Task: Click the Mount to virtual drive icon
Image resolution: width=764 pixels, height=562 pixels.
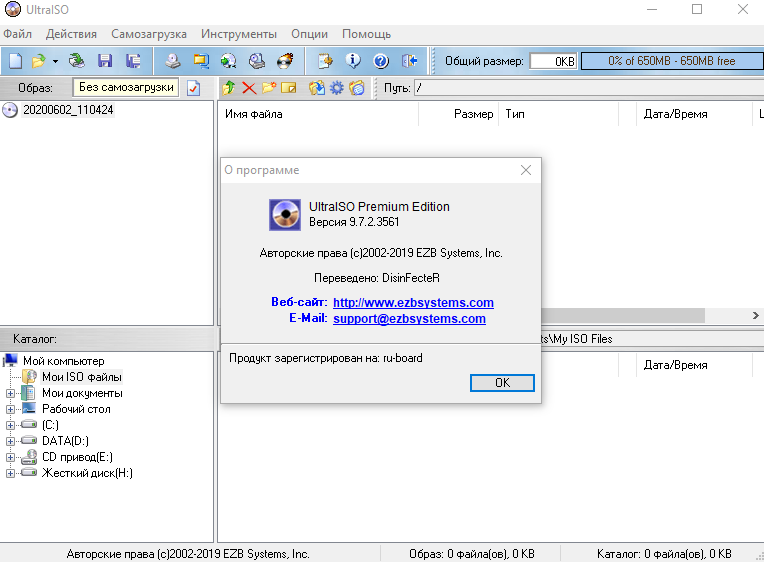Action: click(x=257, y=61)
